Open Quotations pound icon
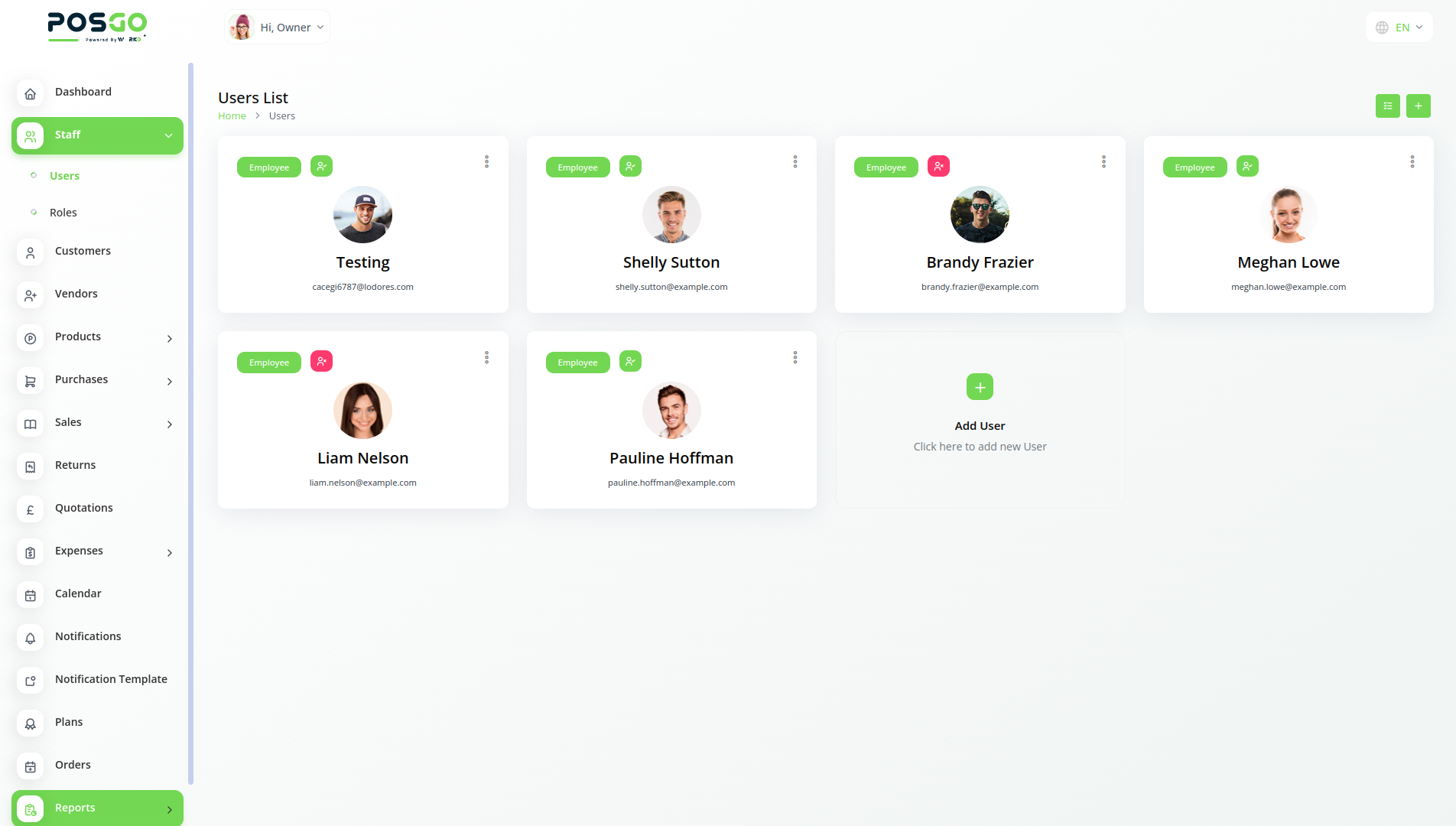Screen dimensions: 1456x826 coord(31,509)
